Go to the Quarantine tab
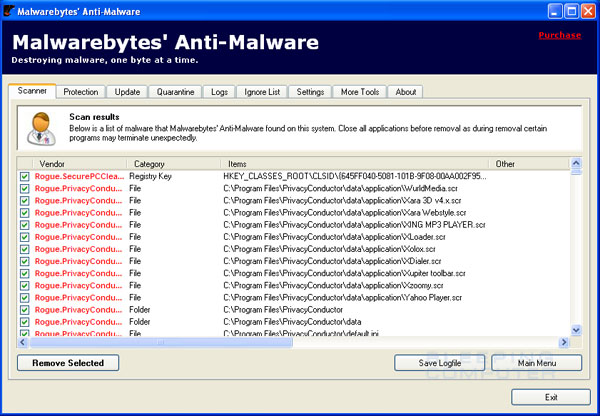Image resolution: width=600 pixels, height=416 pixels. pyautogui.click(x=175, y=92)
